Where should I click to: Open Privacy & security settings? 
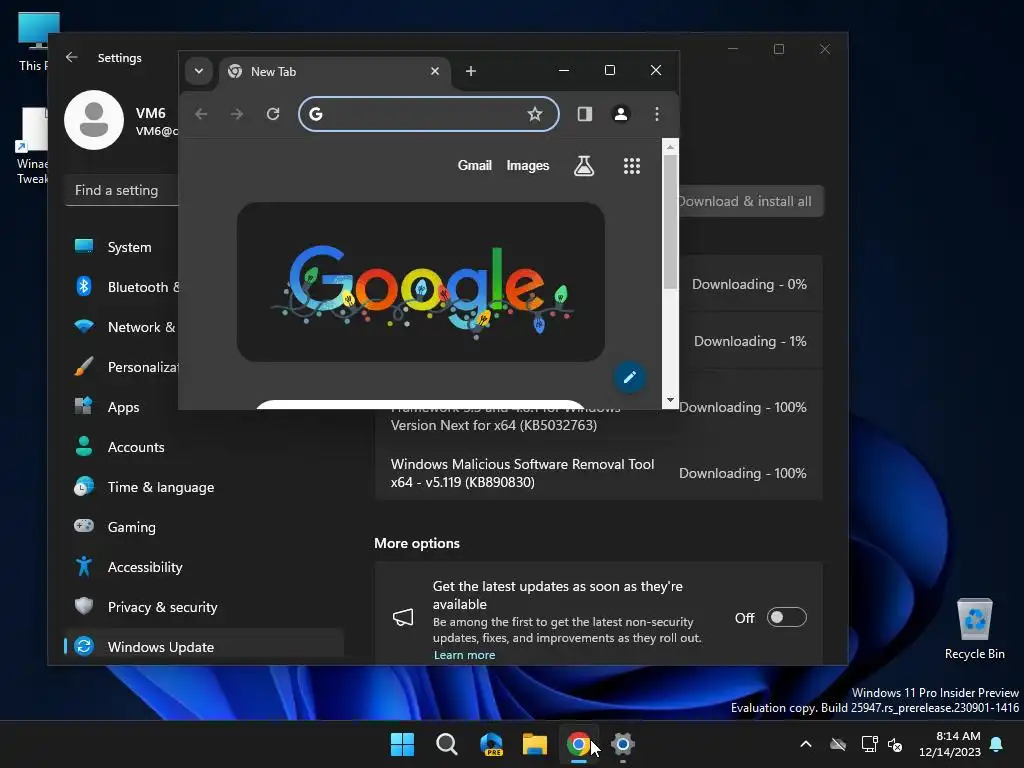[204, 607]
